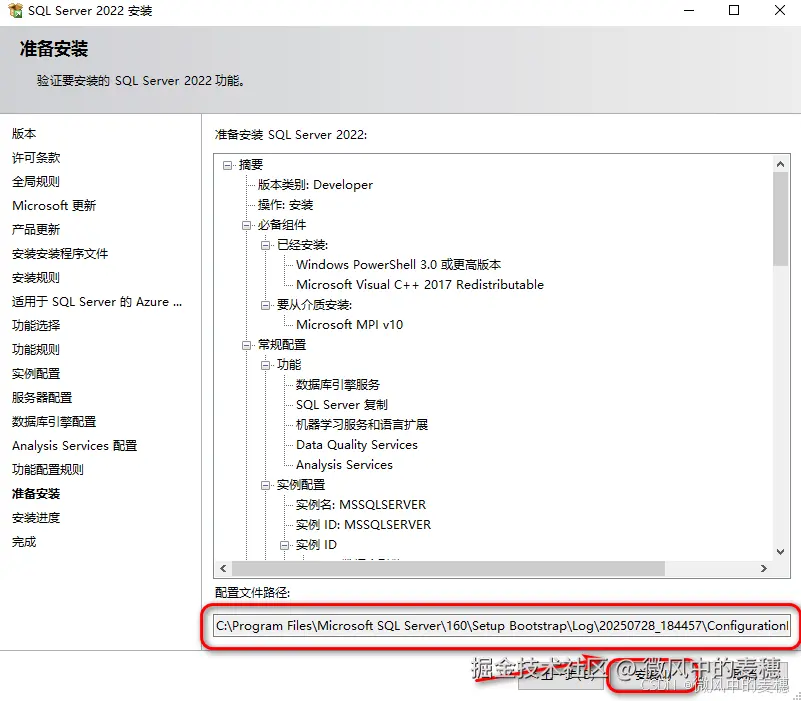Image resolution: width=801 pixels, height=701 pixels.
Task: Collapse the 功能 node
Action: [x=265, y=365]
